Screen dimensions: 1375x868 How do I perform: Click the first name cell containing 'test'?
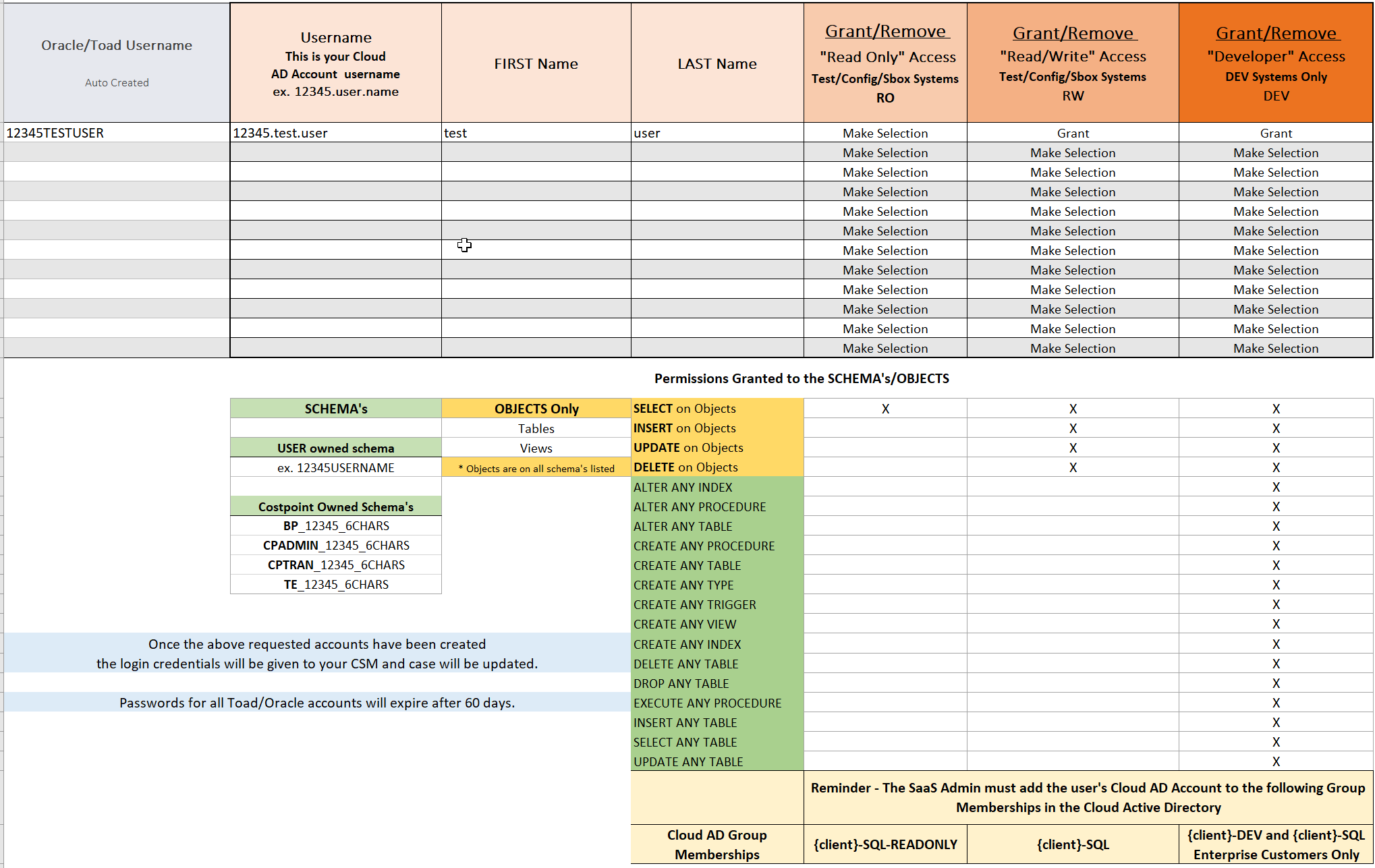(536, 133)
